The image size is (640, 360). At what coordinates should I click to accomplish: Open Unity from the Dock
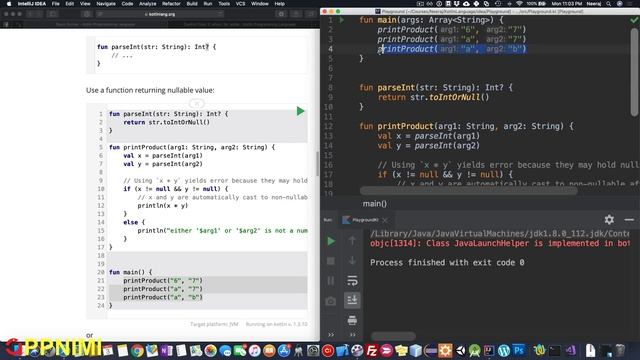tap(460, 350)
